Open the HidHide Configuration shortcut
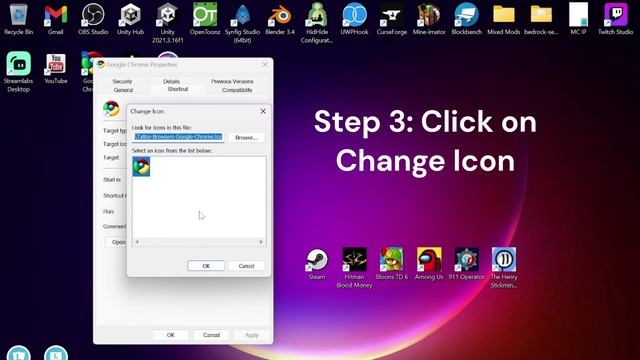Viewport: 640px width, 360px height. [317, 23]
